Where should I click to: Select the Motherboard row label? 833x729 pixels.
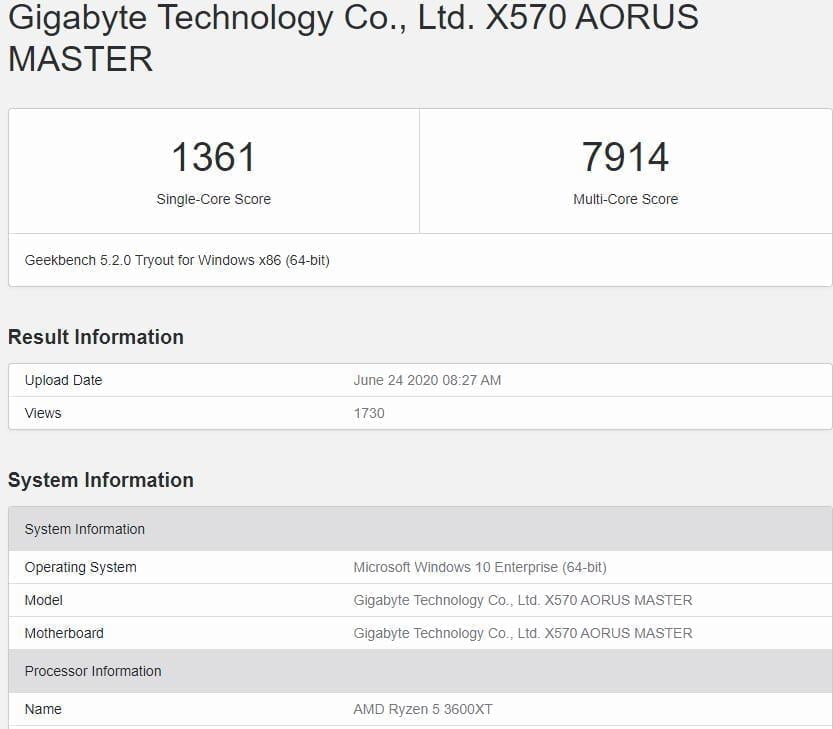(64, 633)
